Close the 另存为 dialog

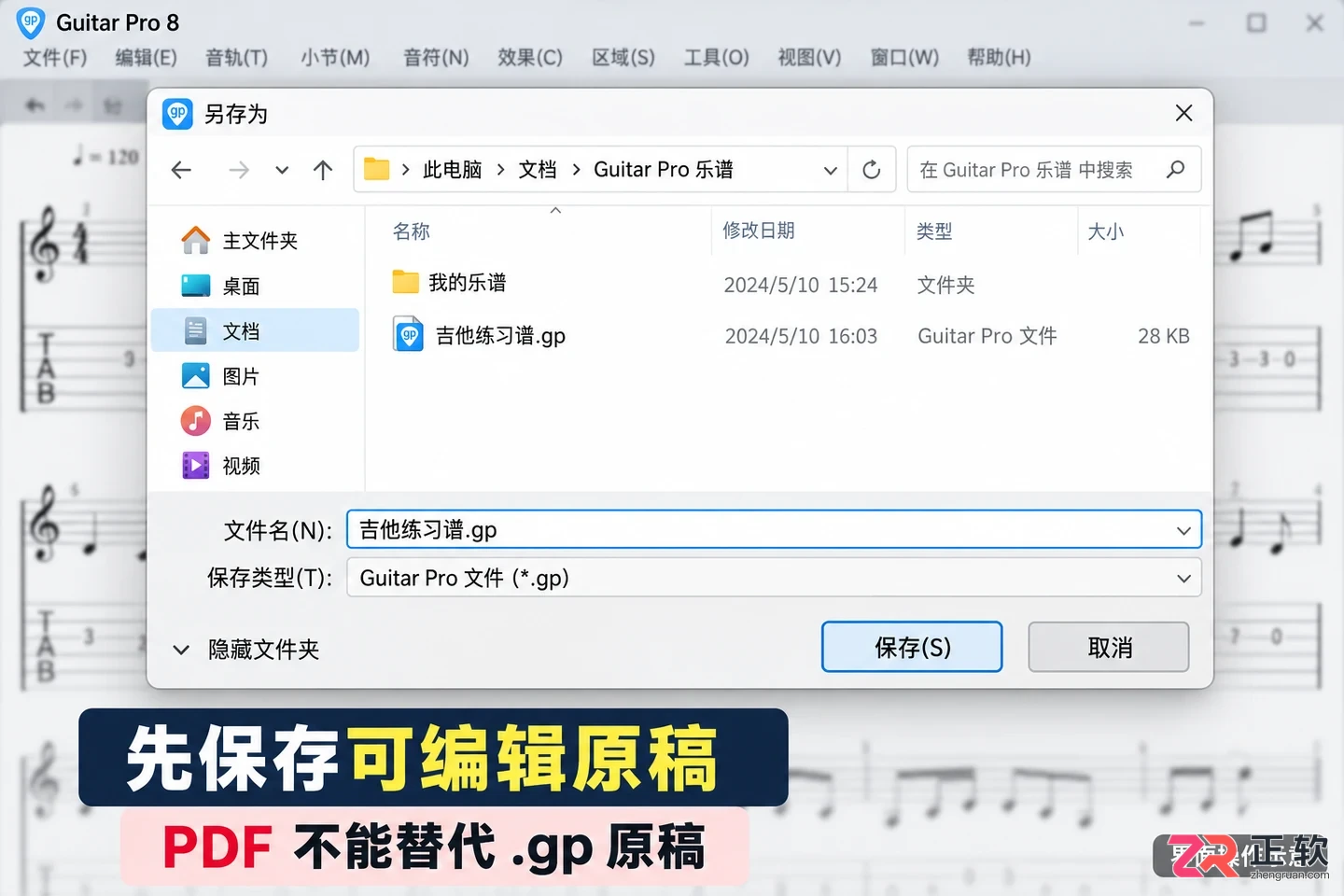tap(1183, 113)
